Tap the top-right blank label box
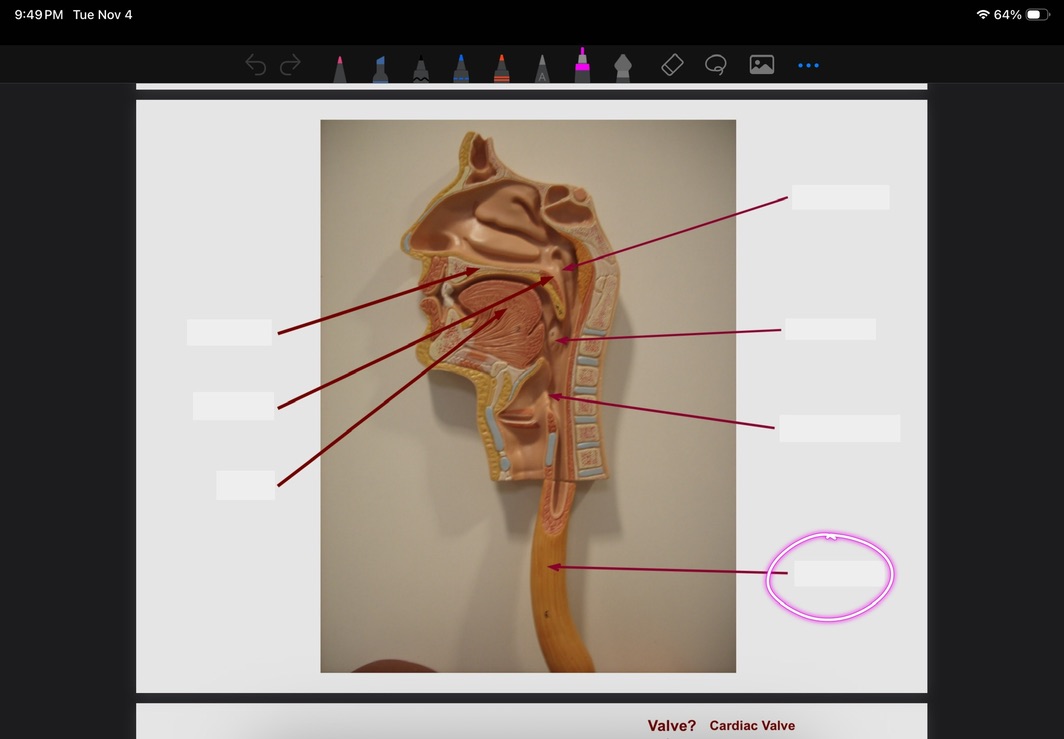This screenshot has height=739, width=1064. 840,197
